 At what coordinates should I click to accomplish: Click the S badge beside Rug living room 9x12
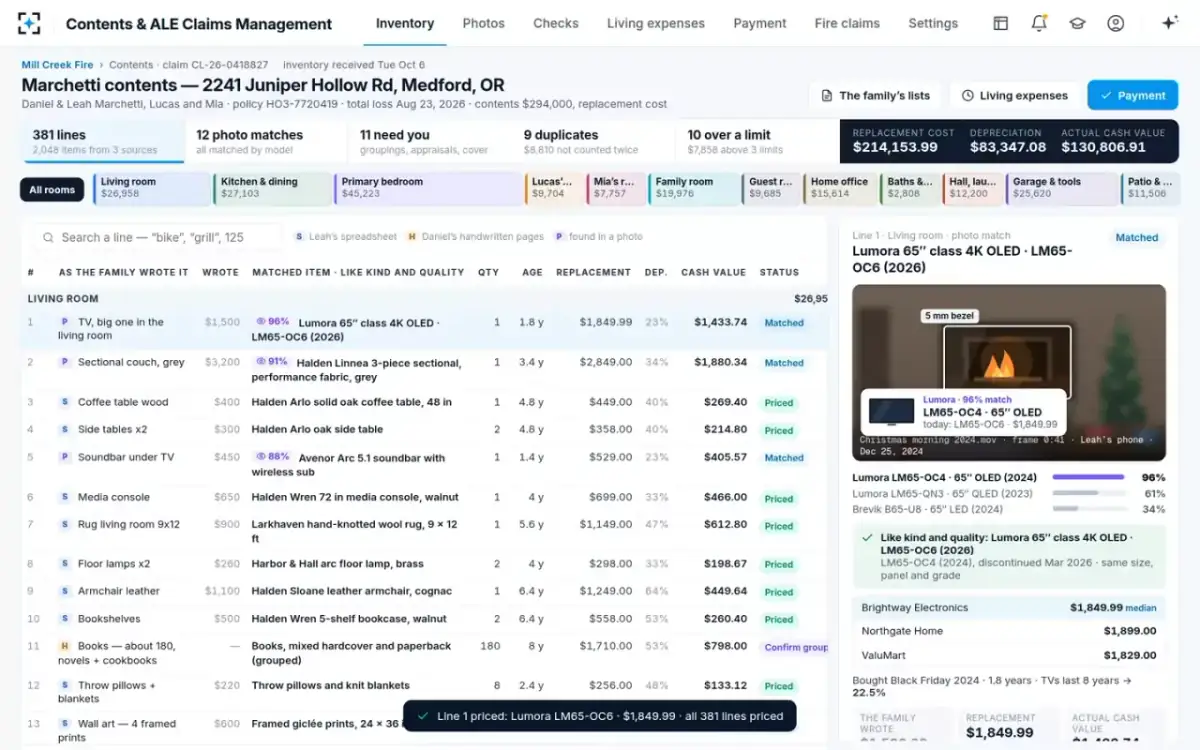point(65,524)
